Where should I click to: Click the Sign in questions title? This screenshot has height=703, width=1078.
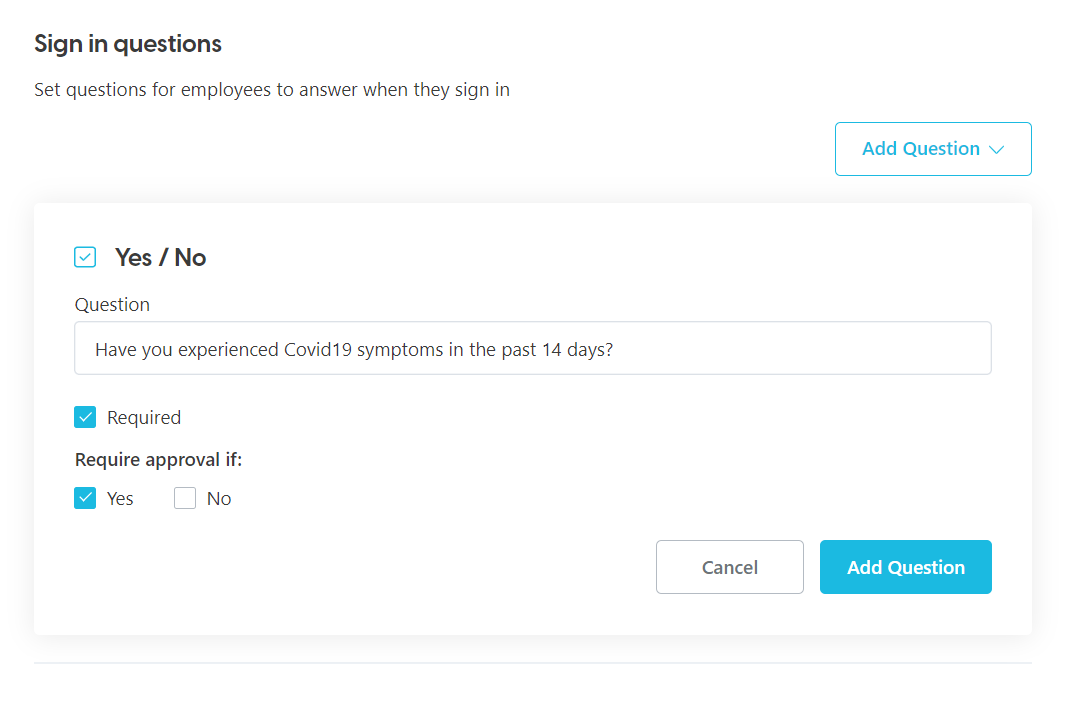[x=127, y=43]
